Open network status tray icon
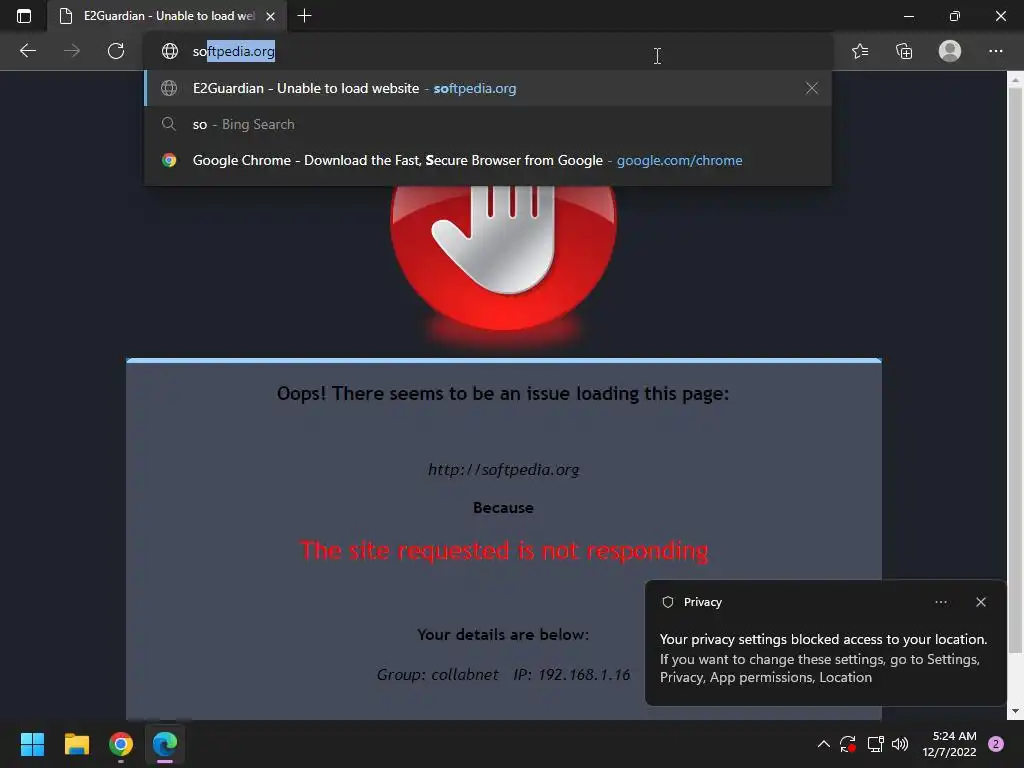 [875, 744]
